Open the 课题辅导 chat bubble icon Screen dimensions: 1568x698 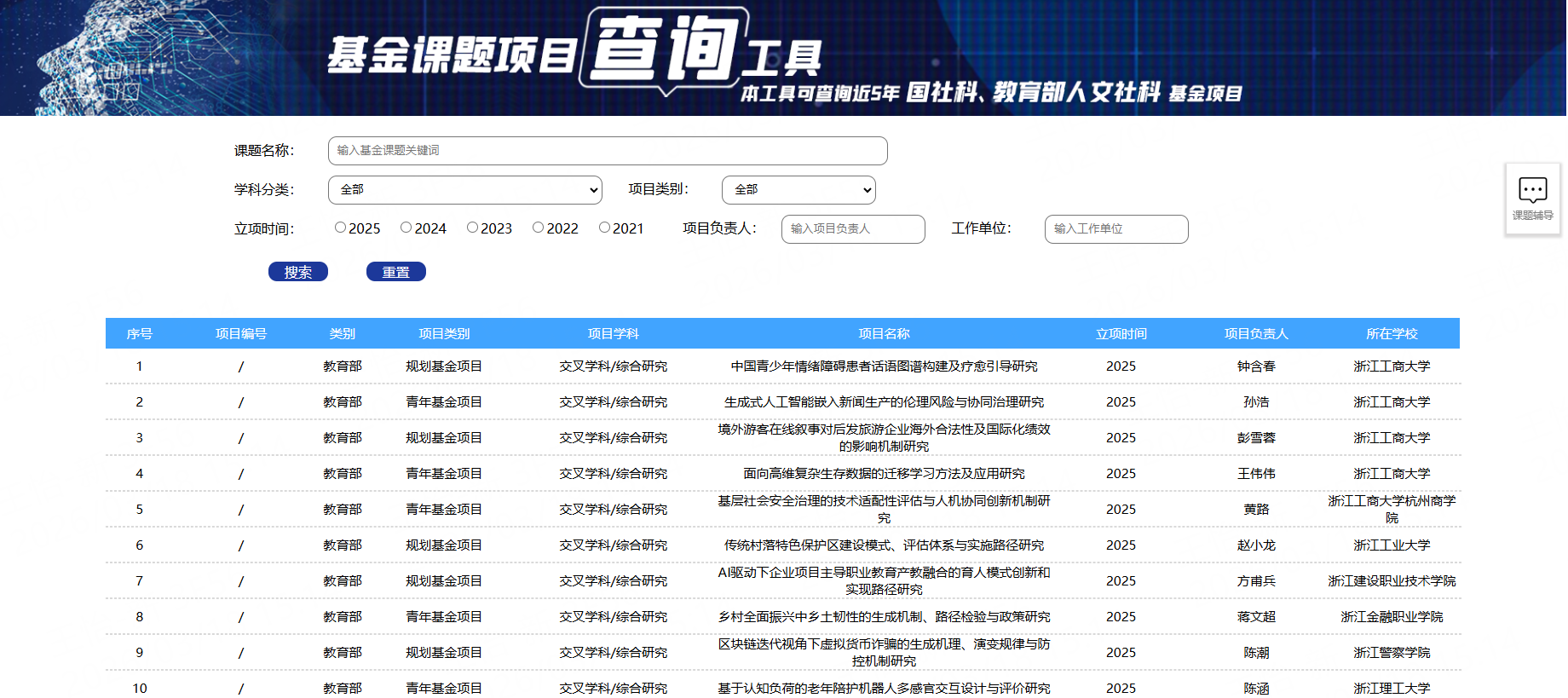tap(1532, 190)
